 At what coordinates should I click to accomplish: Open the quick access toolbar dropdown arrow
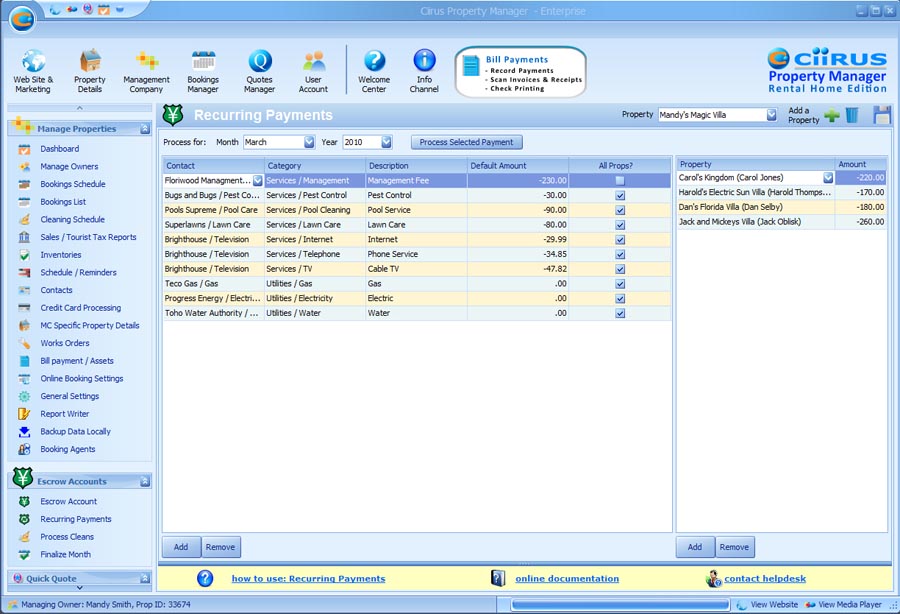[120, 10]
